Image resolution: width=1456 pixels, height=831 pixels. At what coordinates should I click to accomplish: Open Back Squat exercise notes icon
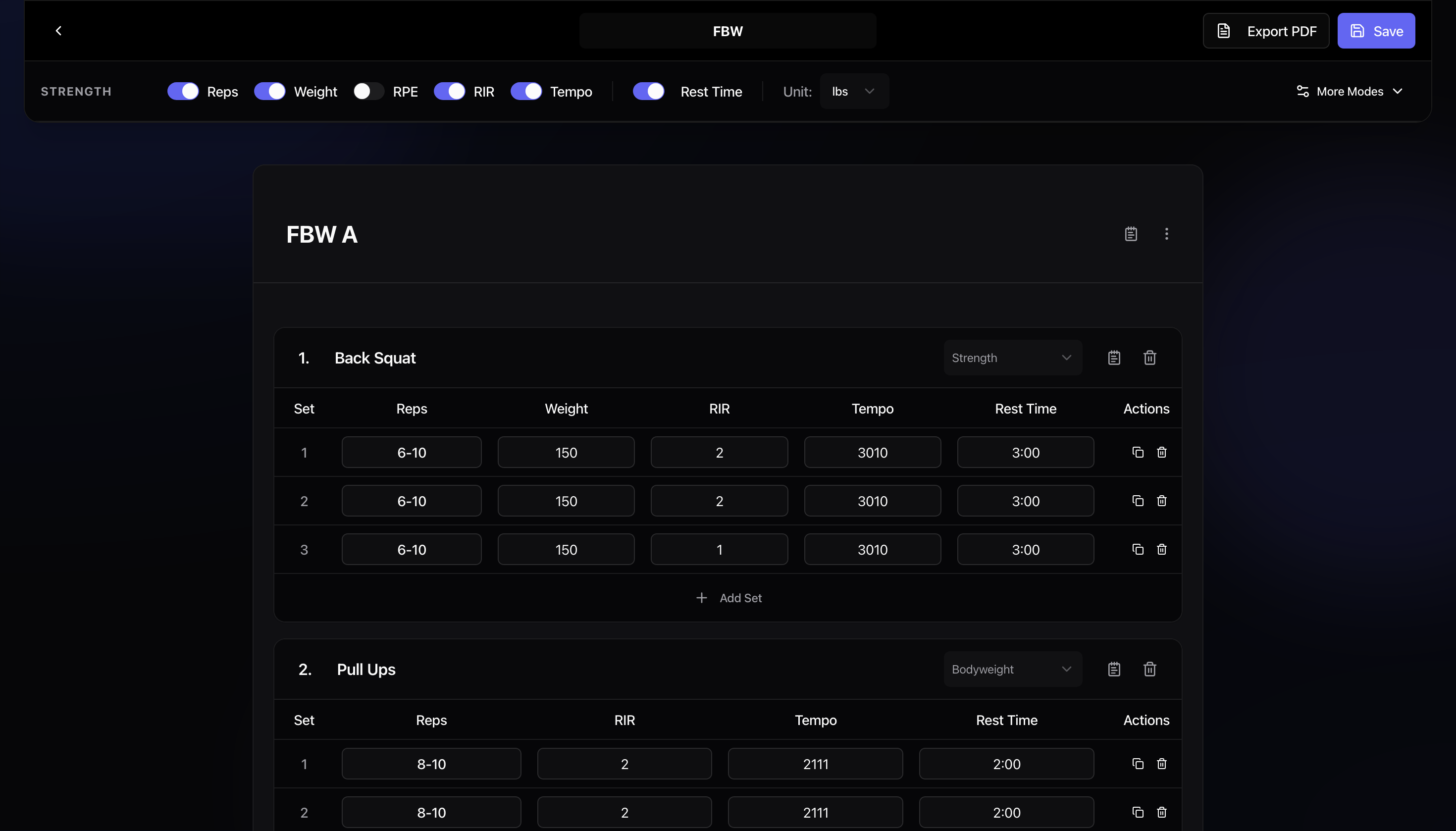1114,358
